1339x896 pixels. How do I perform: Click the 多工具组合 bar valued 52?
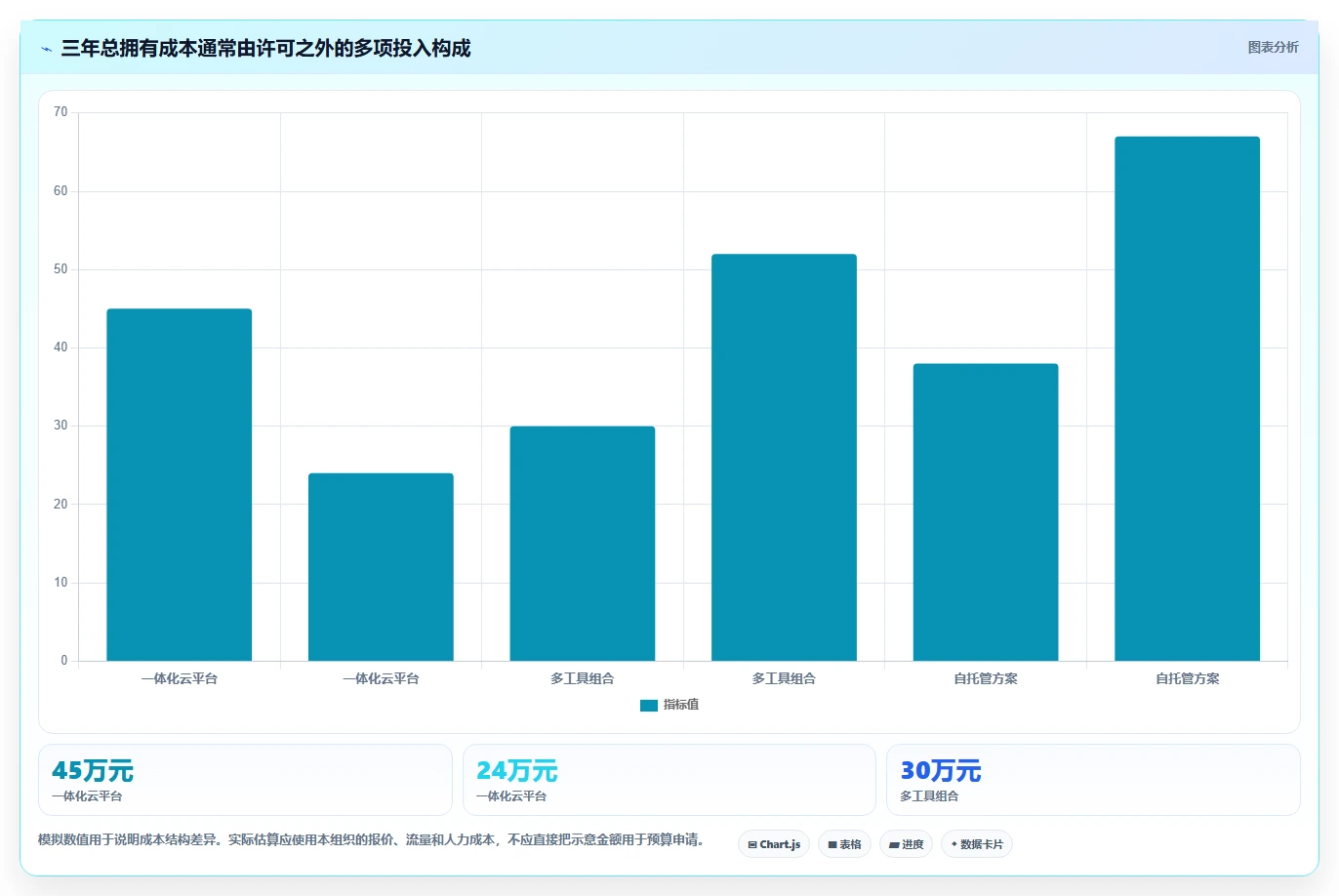pos(784,458)
